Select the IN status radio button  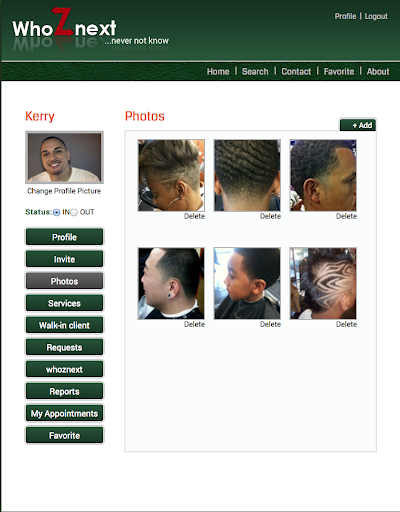(57, 212)
